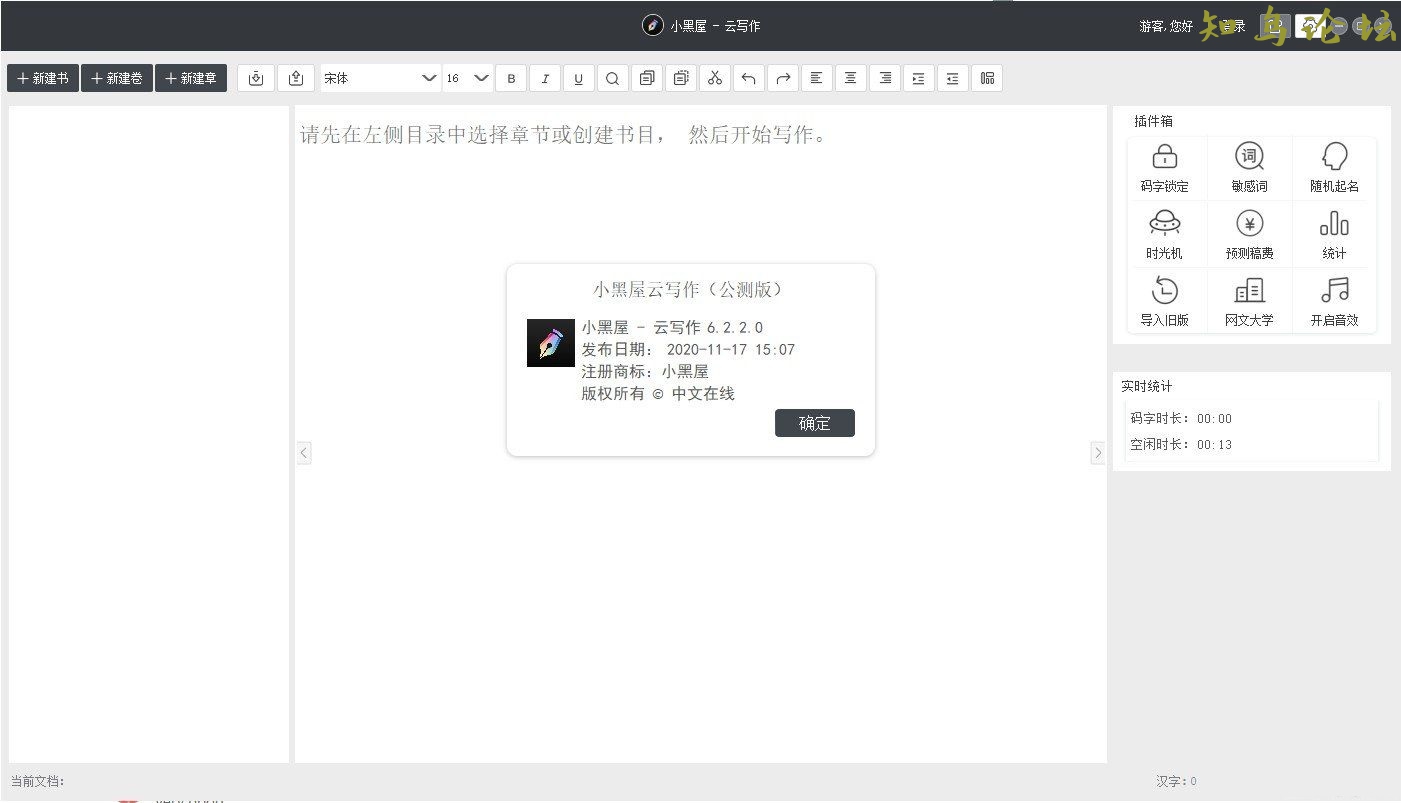Click the scissors cut icon
This screenshot has height=803, width=1401.
click(715, 78)
